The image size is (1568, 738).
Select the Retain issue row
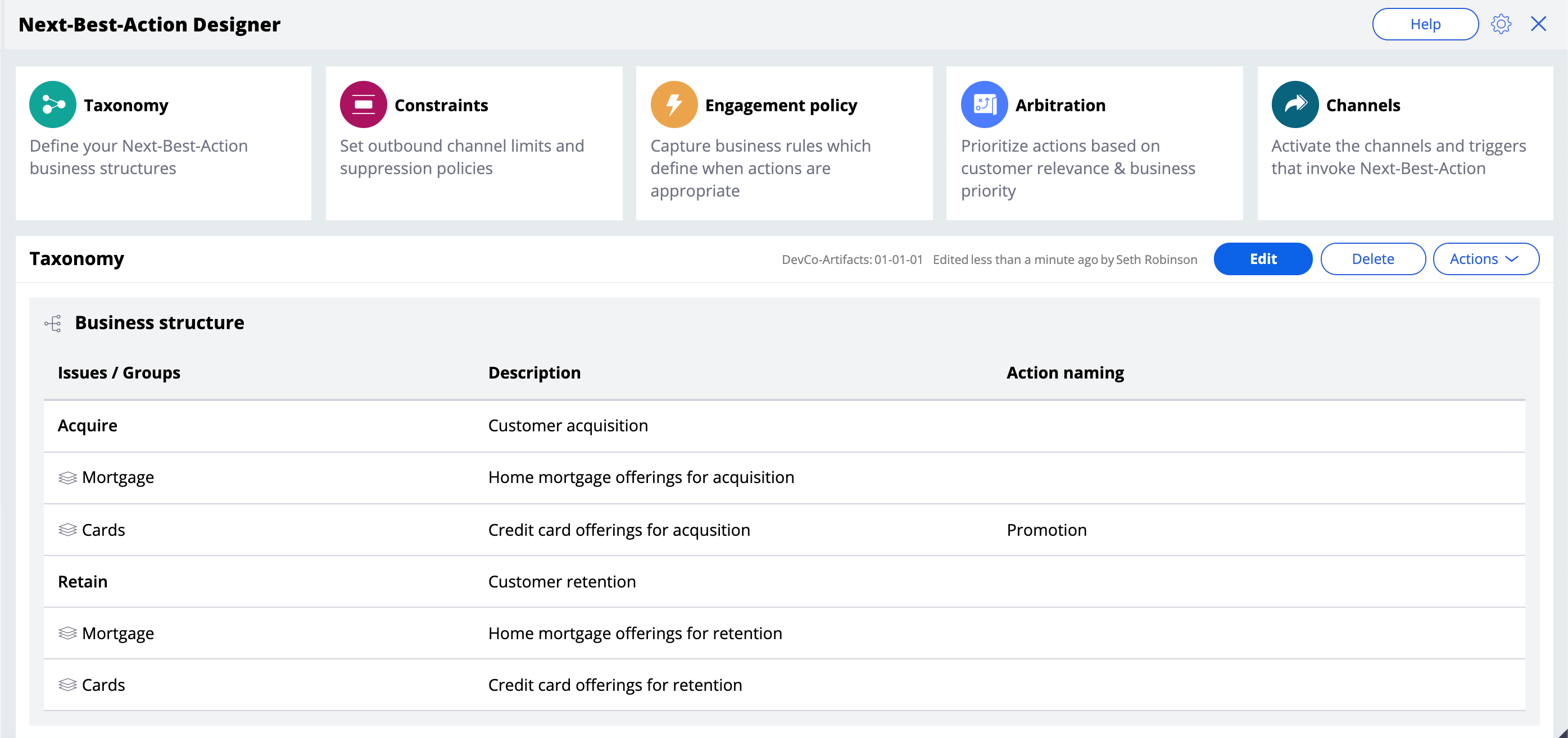pos(83,582)
